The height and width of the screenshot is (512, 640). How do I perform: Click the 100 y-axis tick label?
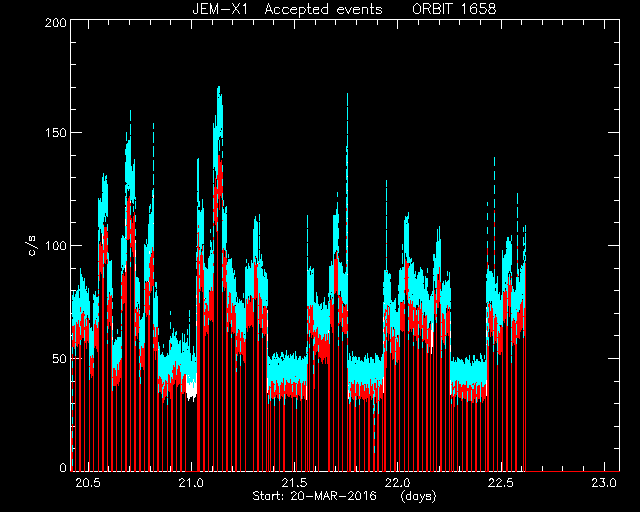[56, 246]
